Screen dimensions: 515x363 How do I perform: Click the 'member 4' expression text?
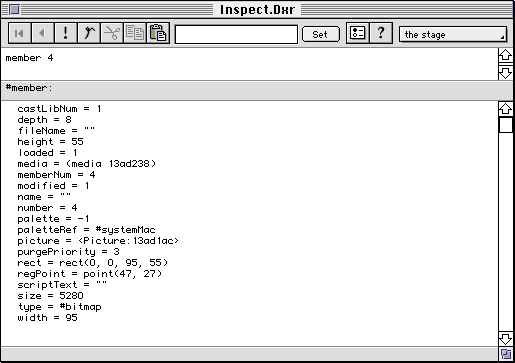(x=29, y=58)
